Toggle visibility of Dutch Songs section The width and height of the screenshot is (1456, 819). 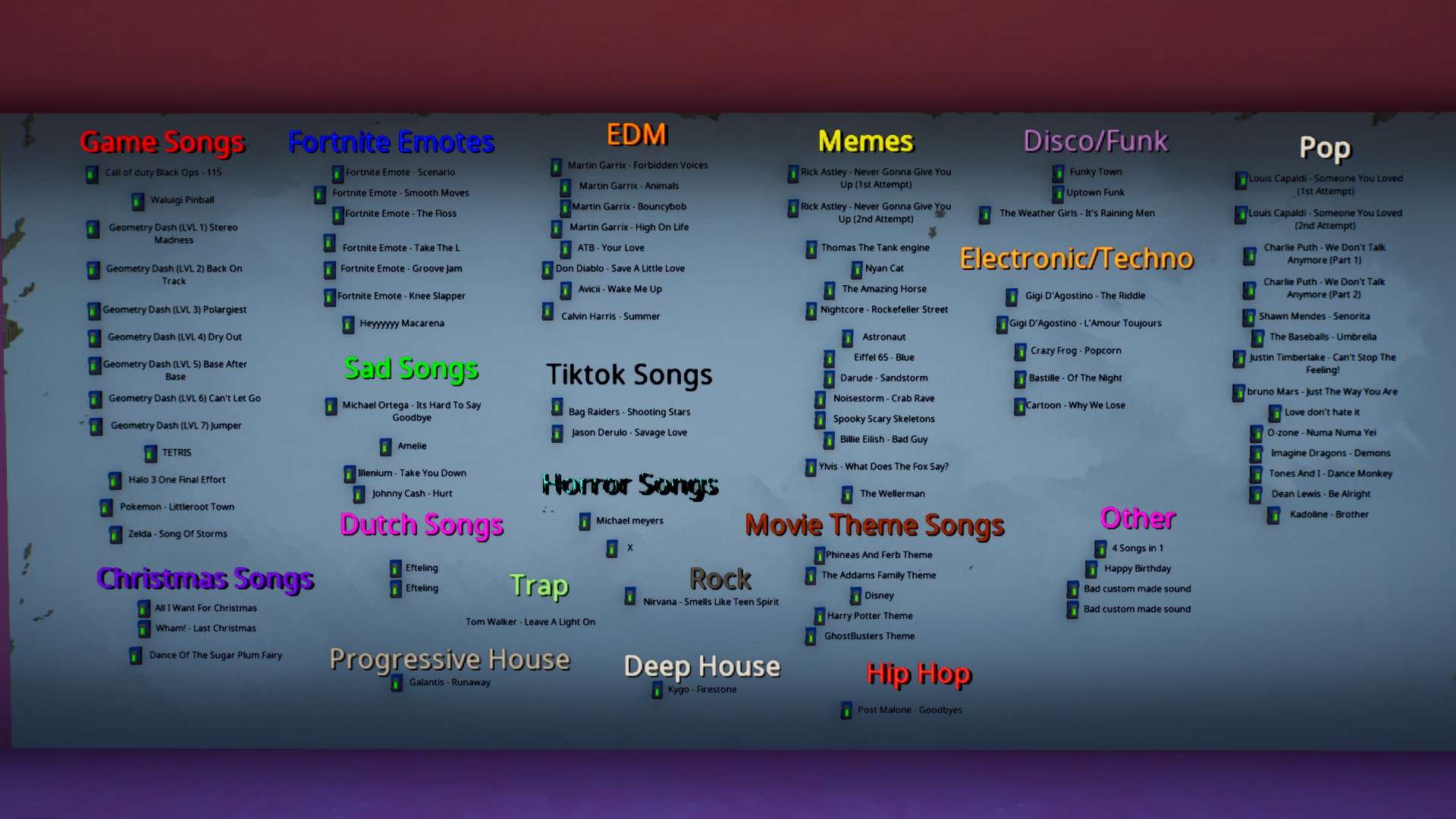[x=420, y=523]
